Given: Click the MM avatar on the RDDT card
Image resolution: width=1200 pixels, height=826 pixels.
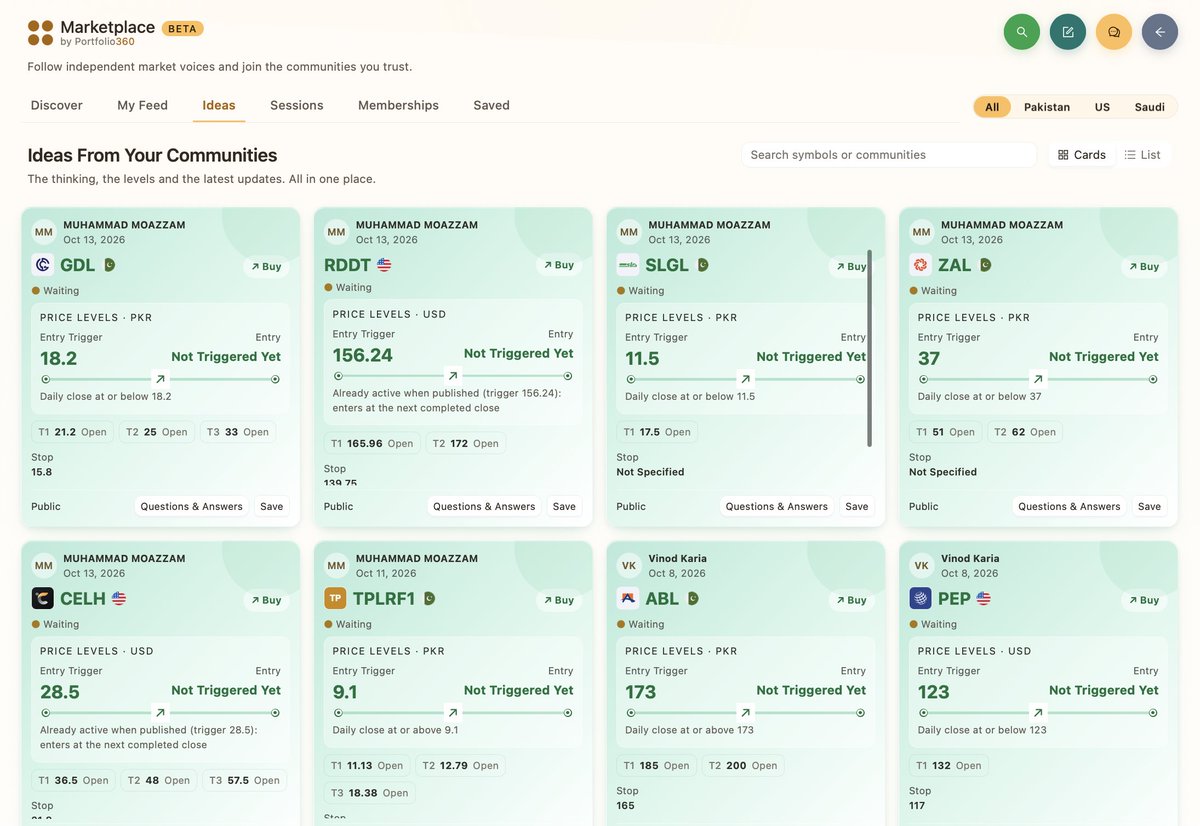Looking at the screenshot, I should pos(336,232).
